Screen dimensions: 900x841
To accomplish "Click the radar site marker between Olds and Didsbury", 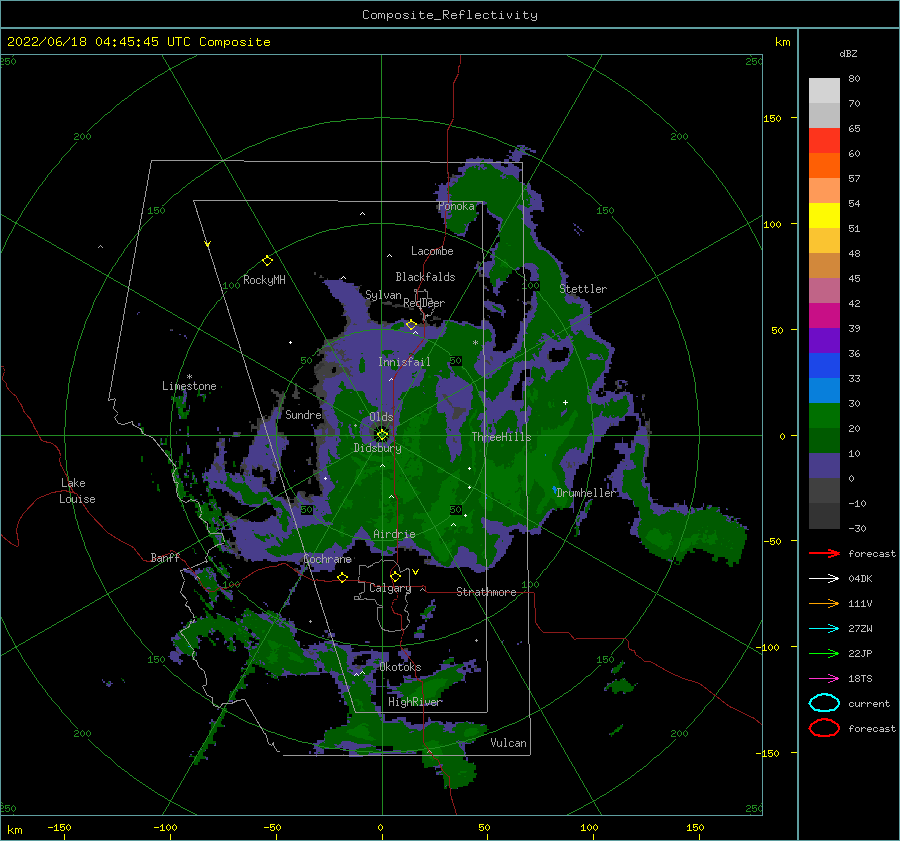I will click(x=382, y=435).
